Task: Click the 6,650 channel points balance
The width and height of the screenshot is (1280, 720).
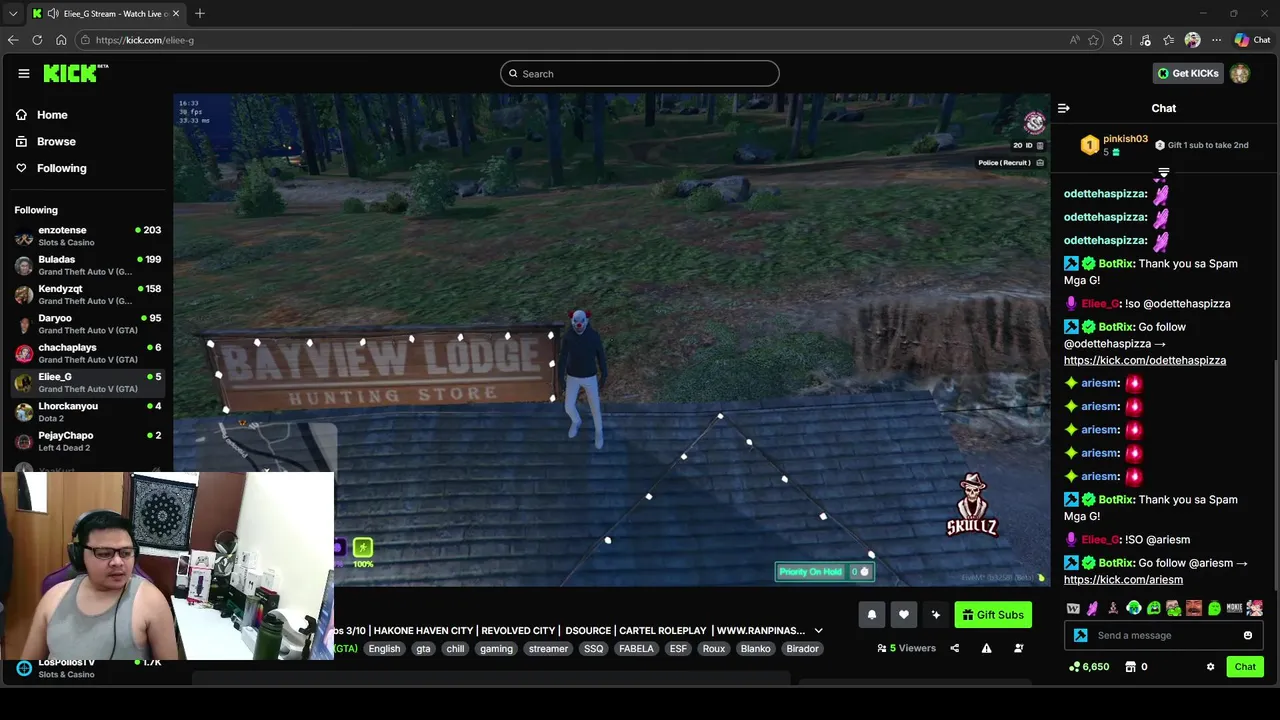Action: point(1089,667)
